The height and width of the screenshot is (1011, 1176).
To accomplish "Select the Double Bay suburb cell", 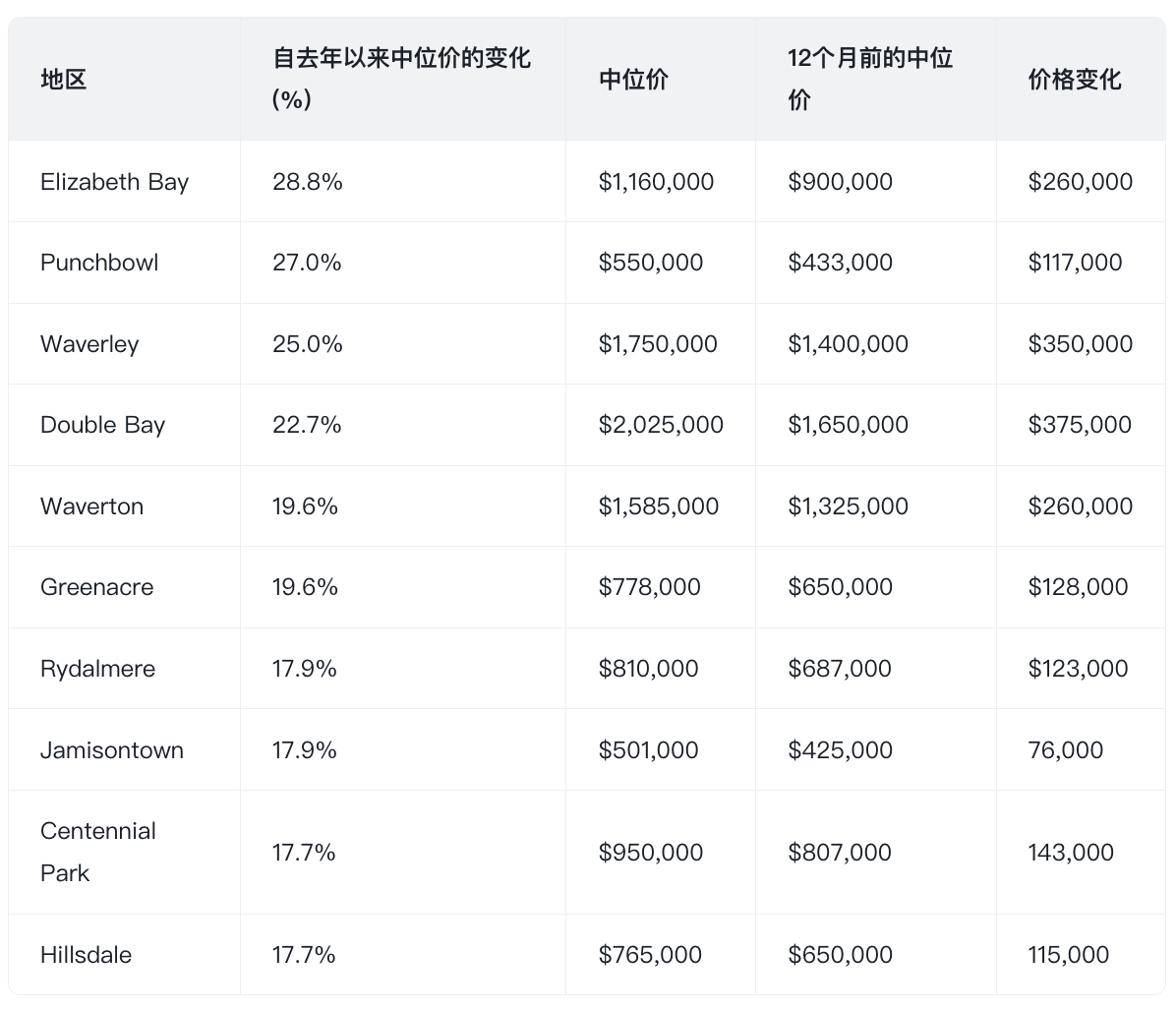I will coord(102,425).
